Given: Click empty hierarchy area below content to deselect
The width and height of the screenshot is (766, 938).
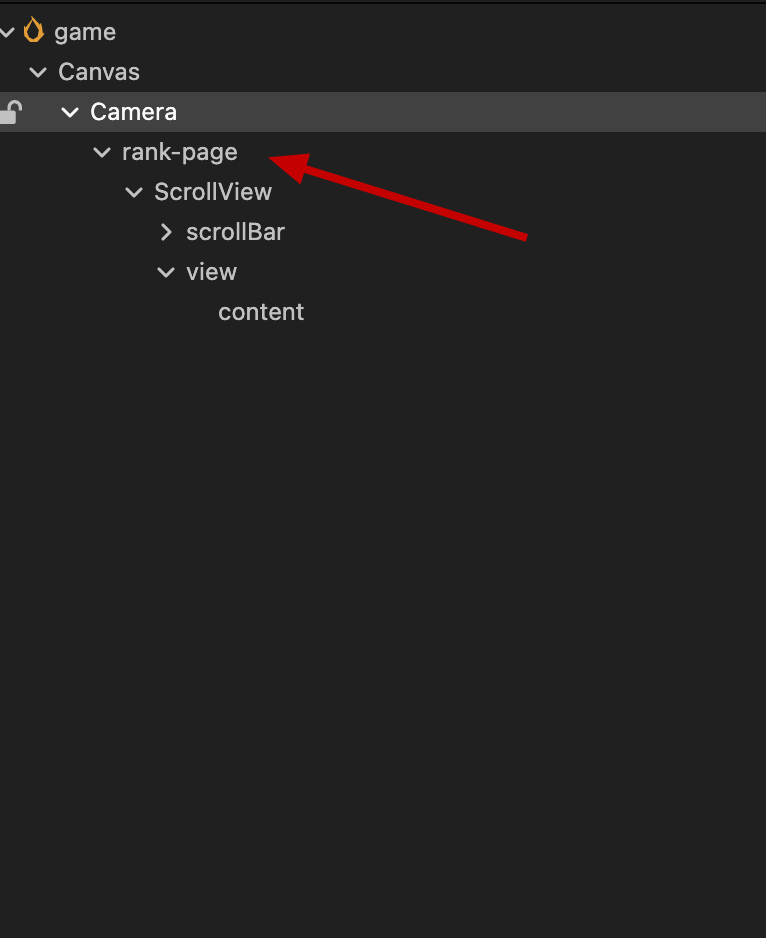Looking at the screenshot, I should [x=380, y=600].
